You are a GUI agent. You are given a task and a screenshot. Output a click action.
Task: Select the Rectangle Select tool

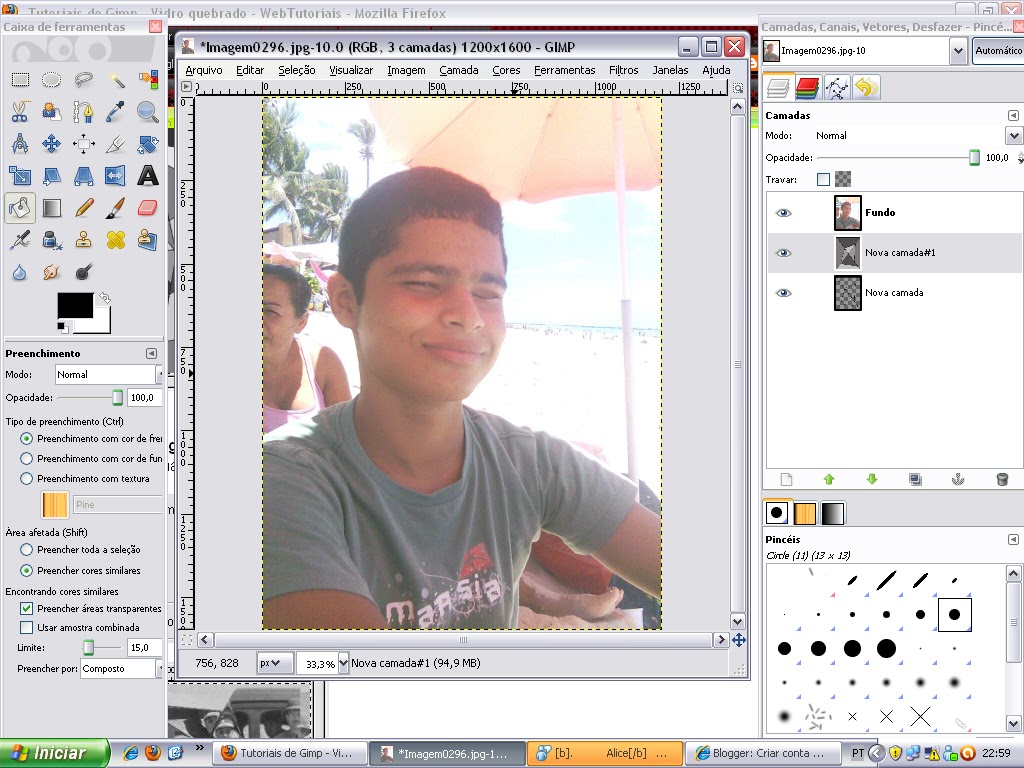pyautogui.click(x=20, y=80)
